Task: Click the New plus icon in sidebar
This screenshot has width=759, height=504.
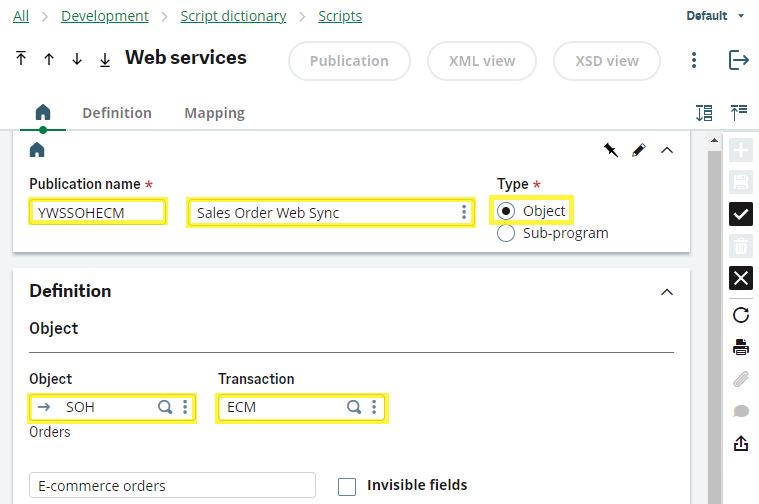Action: pos(741,150)
